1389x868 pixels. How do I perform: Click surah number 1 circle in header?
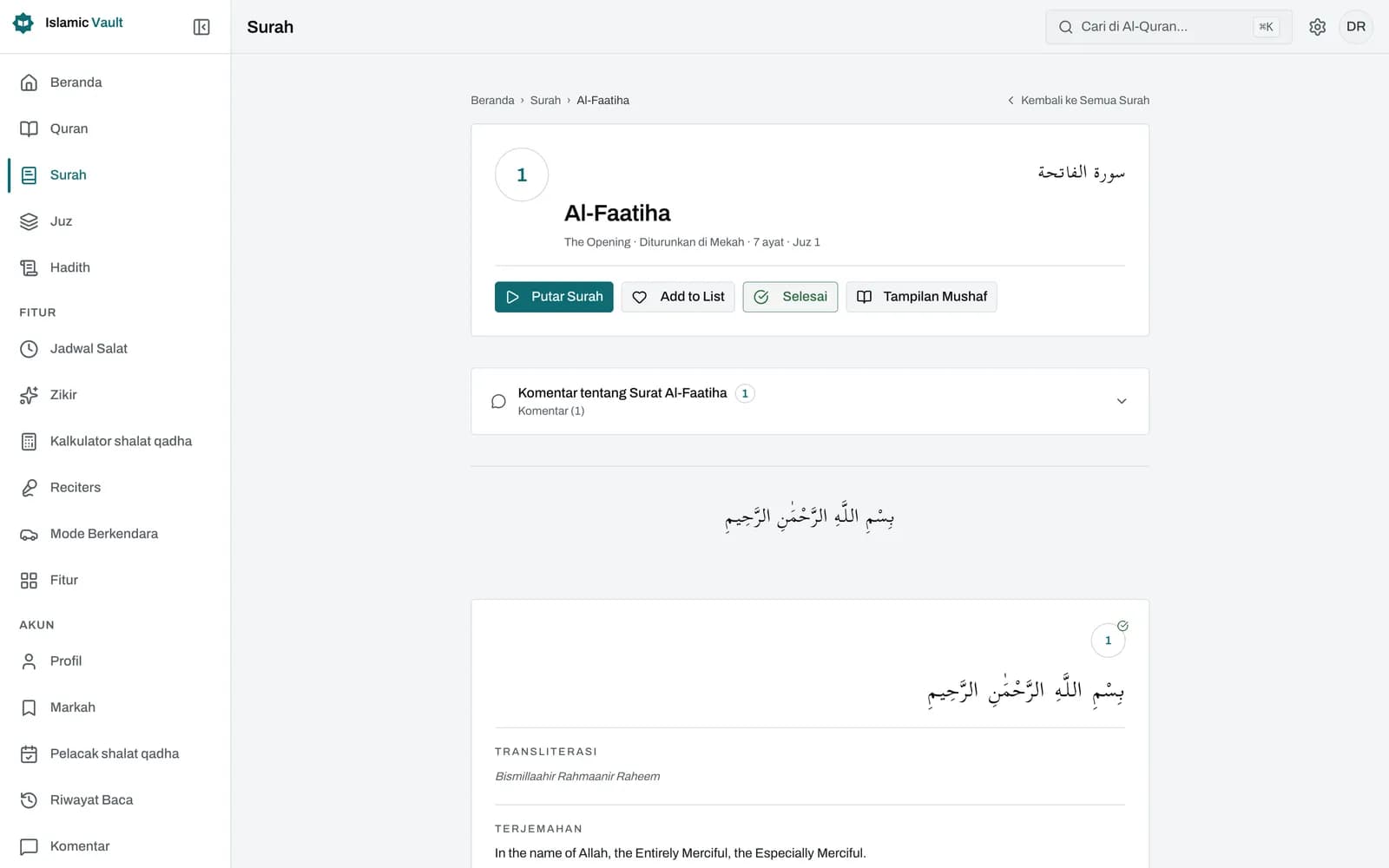[x=522, y=174]
